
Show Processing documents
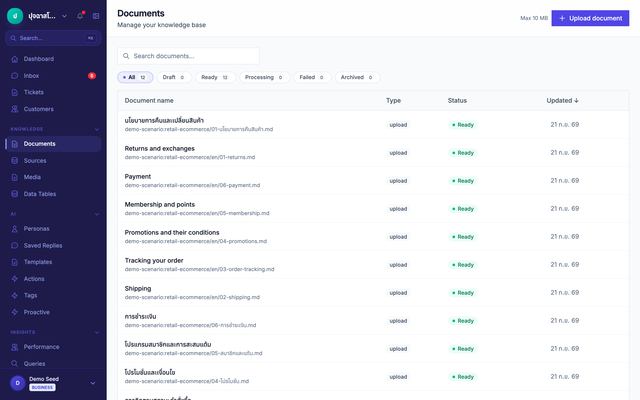click(x=264, y=77)
